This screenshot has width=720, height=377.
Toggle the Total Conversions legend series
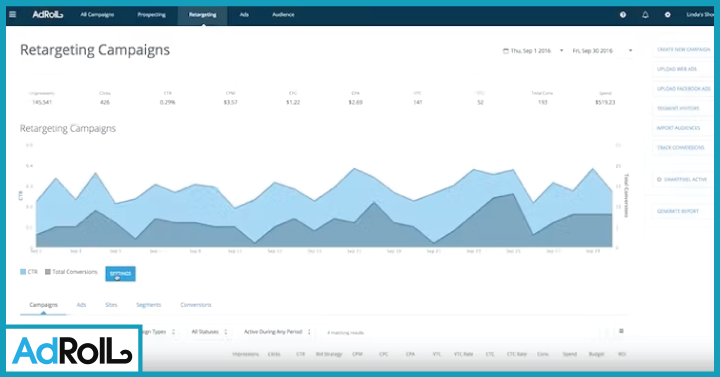tap(71, 272)
